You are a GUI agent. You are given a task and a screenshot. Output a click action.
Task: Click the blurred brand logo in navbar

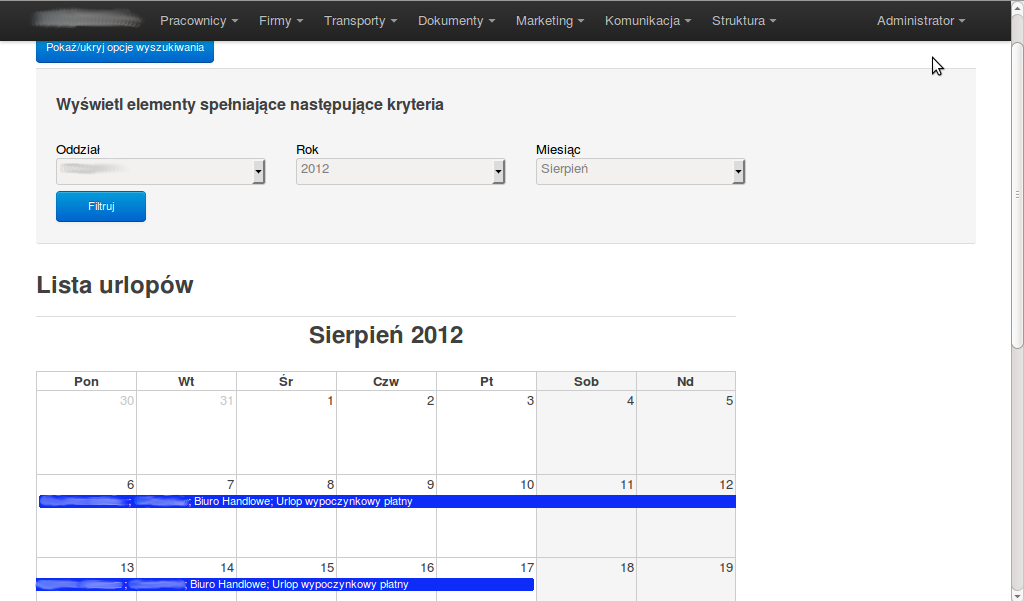(86, 20)
